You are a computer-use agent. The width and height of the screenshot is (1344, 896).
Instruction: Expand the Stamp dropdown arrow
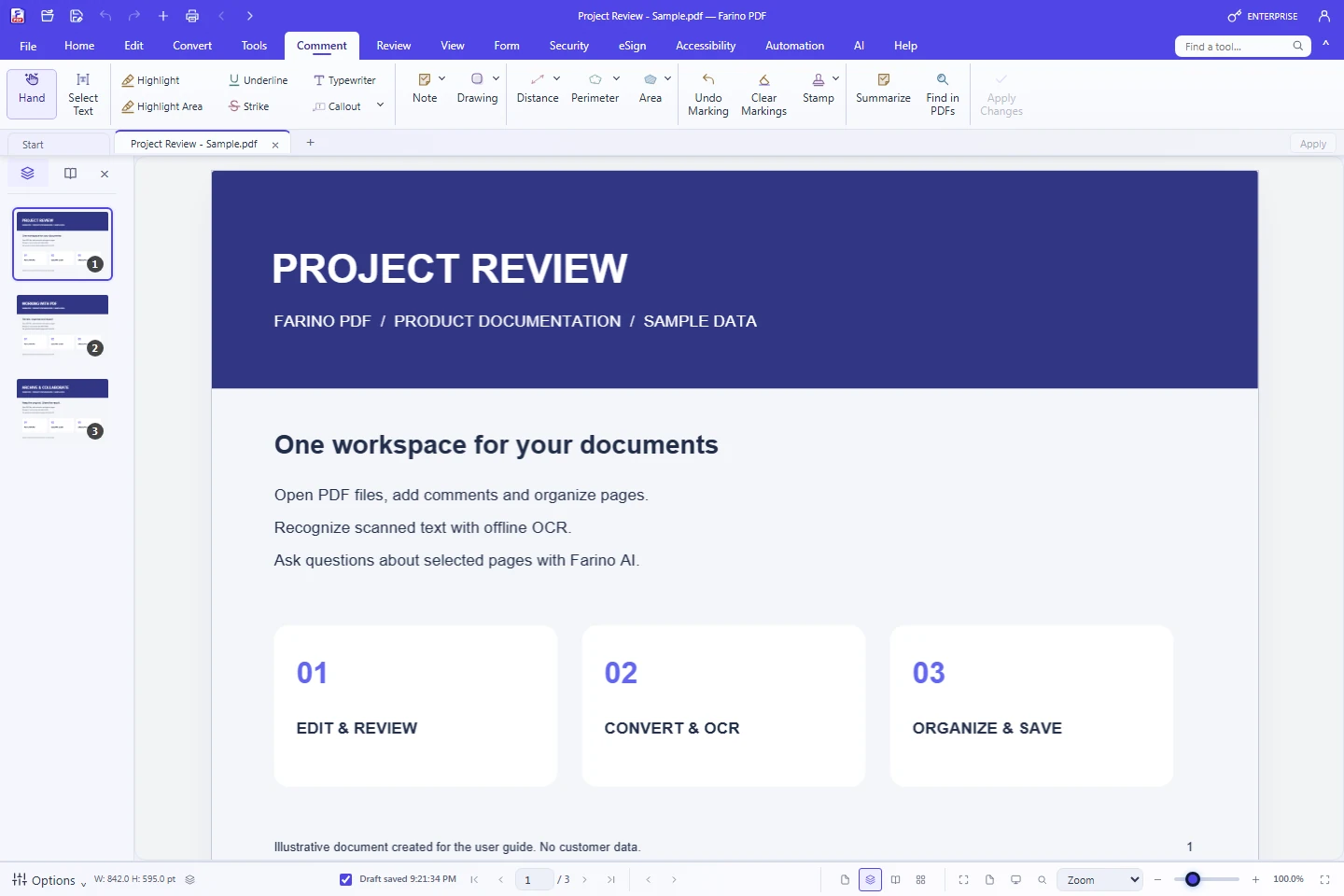point(835,78)
